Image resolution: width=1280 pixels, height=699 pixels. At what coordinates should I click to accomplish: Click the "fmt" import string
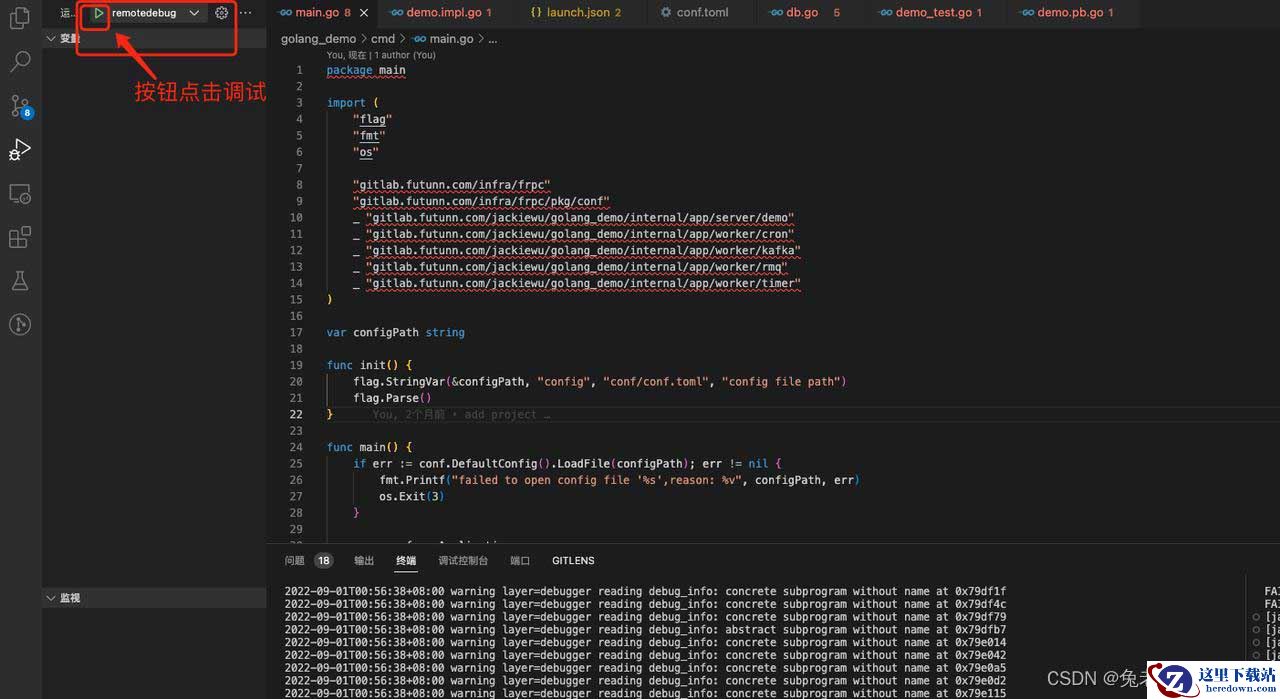[369, 136]
